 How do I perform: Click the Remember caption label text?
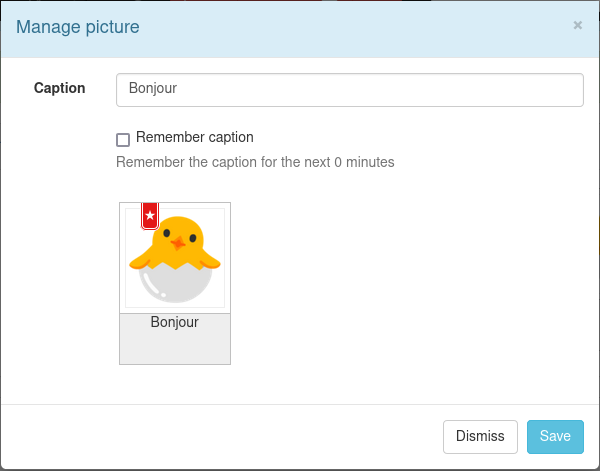click(x=195, y=138)
